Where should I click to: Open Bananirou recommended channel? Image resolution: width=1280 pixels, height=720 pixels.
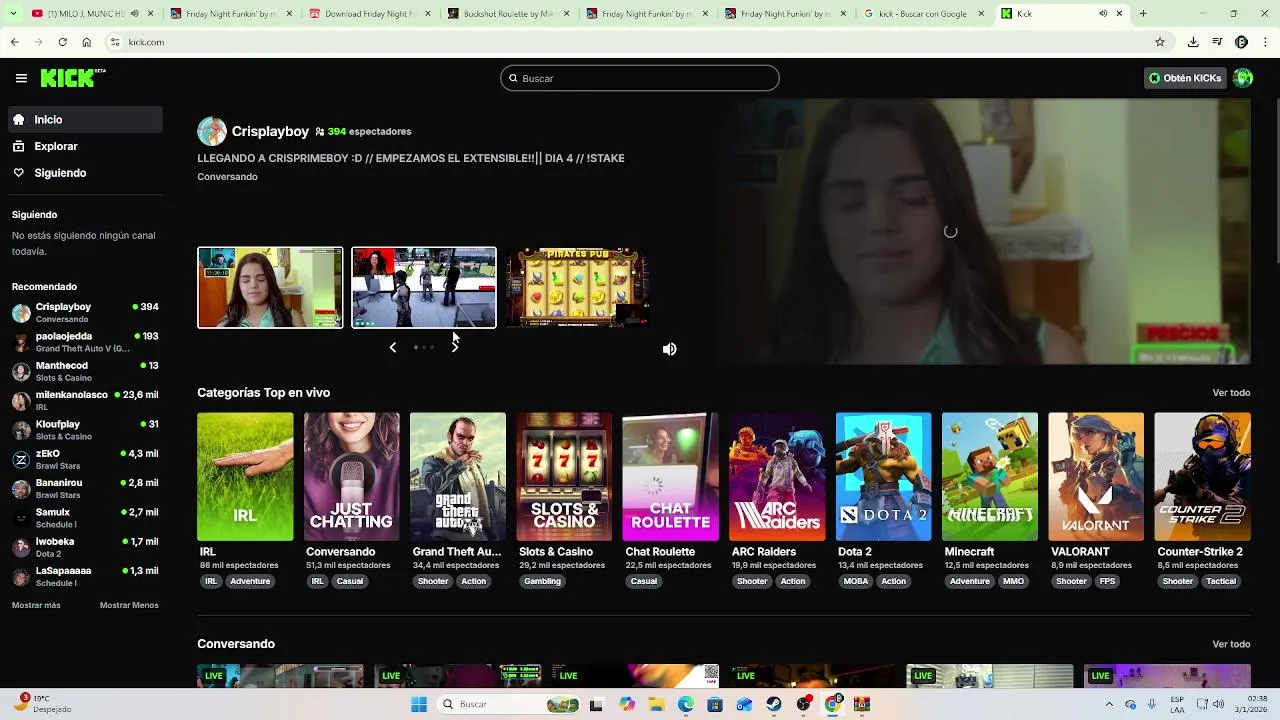coord(85,488)
